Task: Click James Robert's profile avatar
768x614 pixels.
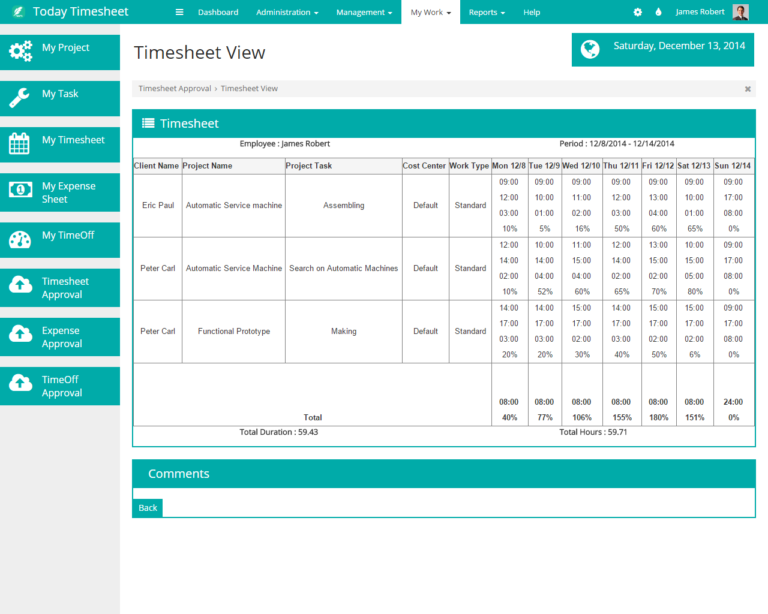Action: [x=740, y=12]
